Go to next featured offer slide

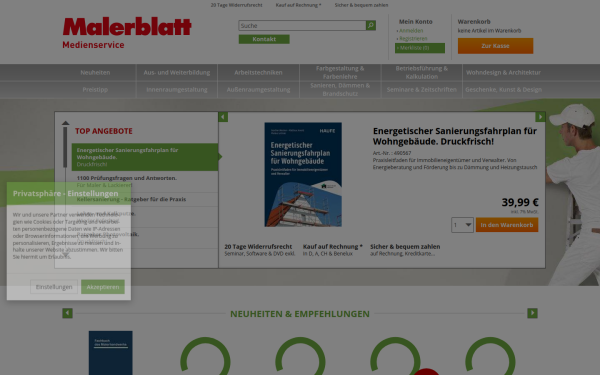click(x=540, y=117)
